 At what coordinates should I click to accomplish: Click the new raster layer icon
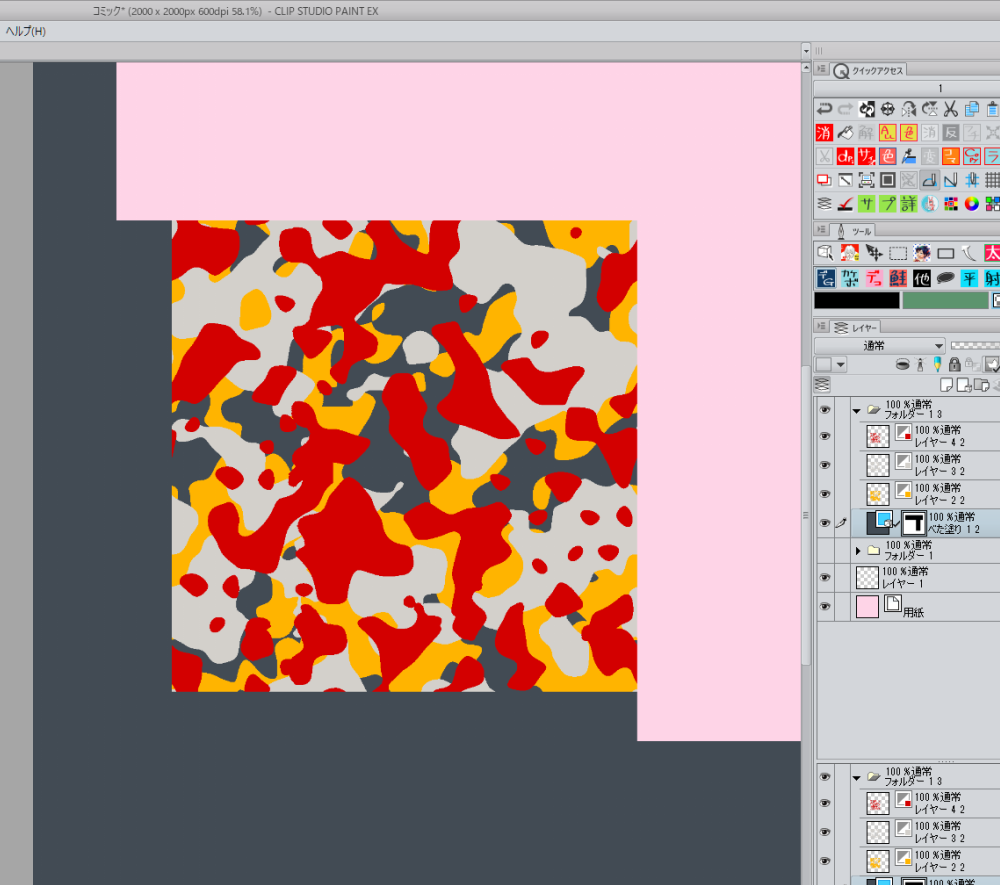point(946,384)
